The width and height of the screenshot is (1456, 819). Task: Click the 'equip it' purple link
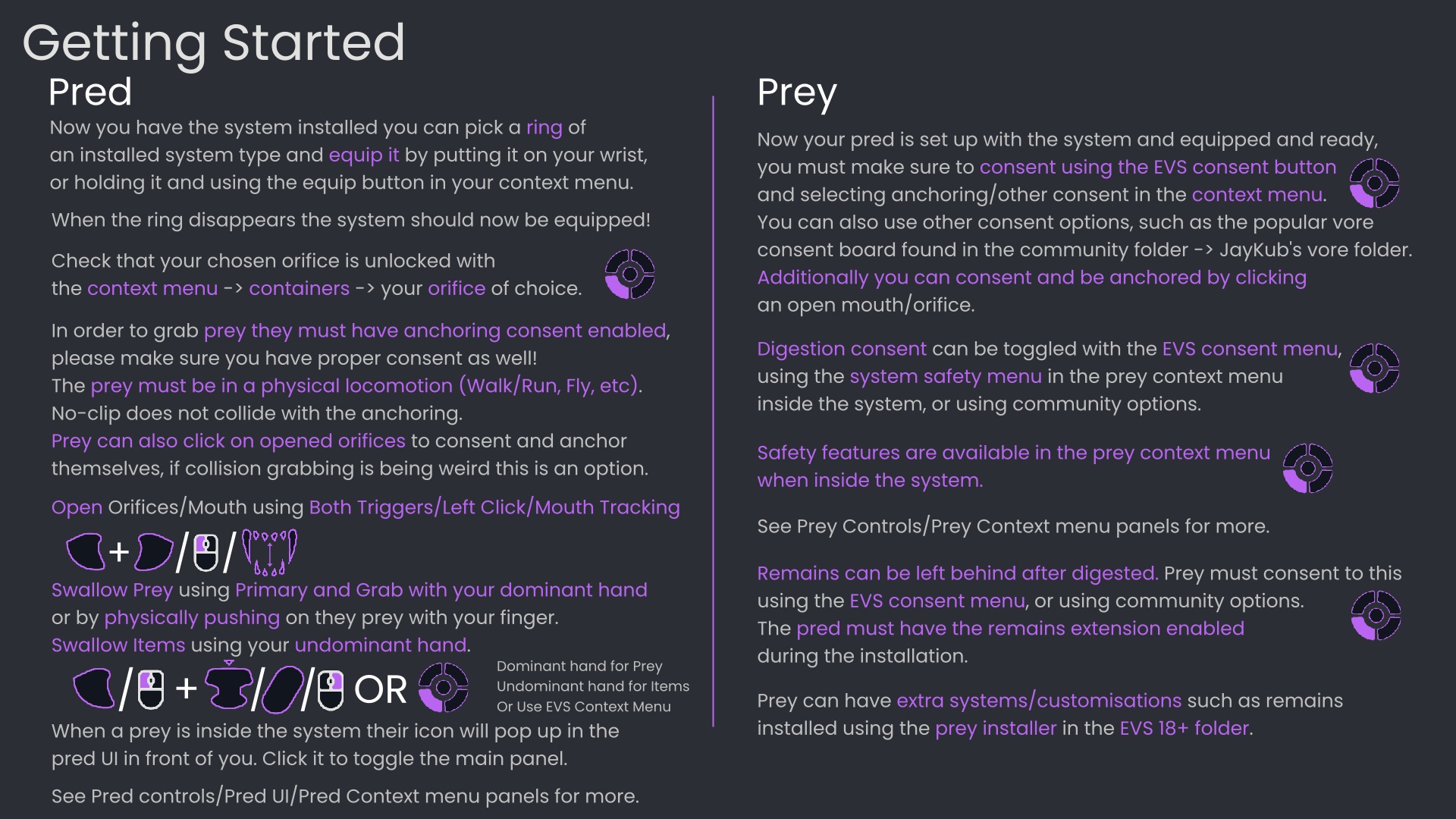(363, 155)
